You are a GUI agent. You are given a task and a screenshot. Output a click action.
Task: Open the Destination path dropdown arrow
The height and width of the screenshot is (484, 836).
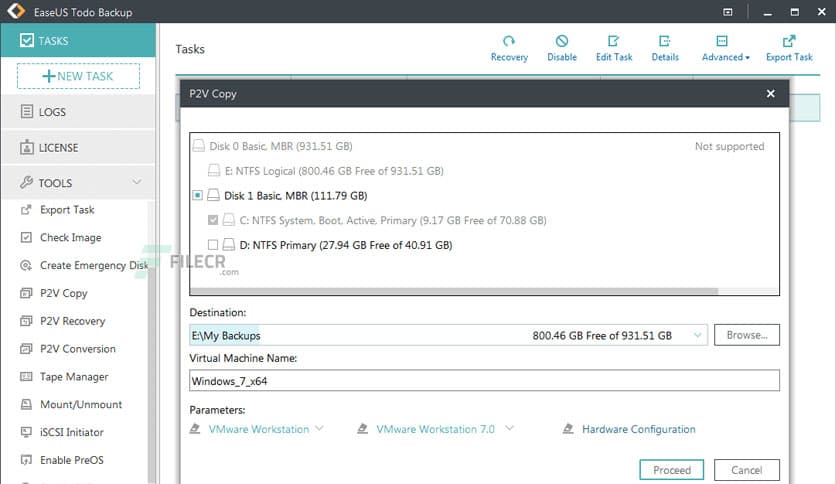point(697,335)
